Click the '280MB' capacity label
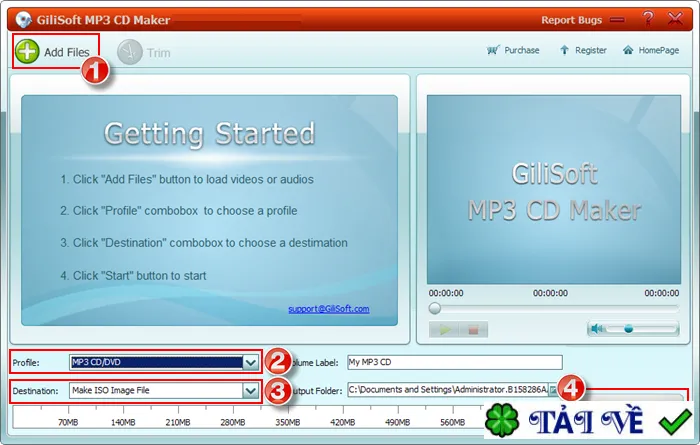700x445 pixels. pyautogui.click(x=233, y=422)
